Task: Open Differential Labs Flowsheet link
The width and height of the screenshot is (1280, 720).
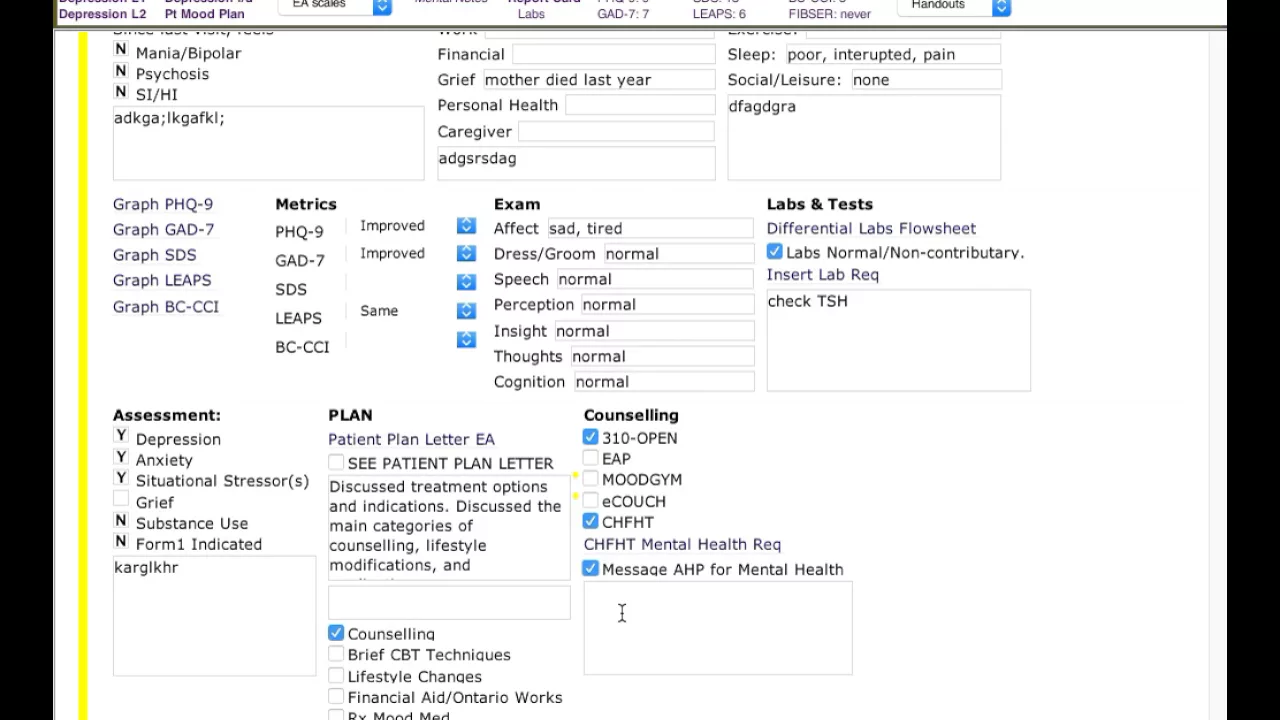Action: [x=871, y=228]
